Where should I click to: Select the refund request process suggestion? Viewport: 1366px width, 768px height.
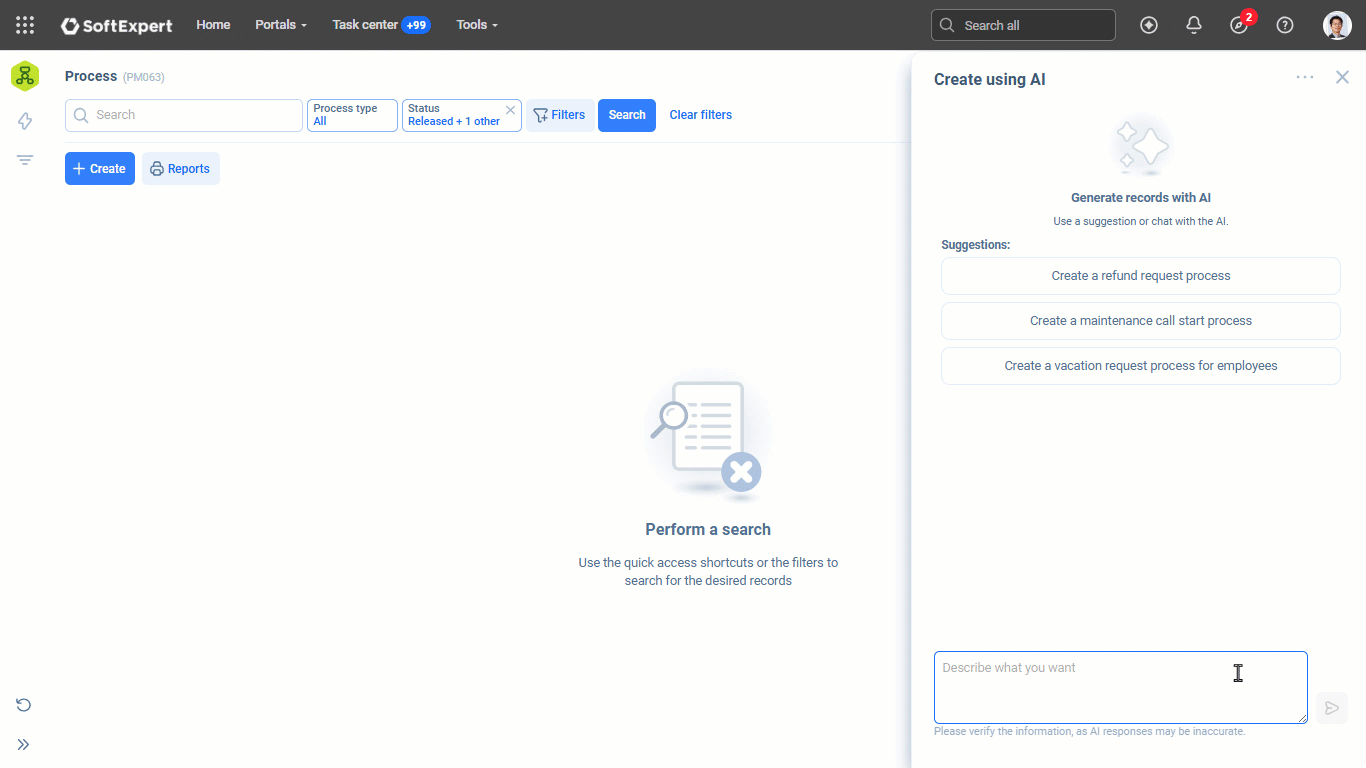tap(1141, 276)
